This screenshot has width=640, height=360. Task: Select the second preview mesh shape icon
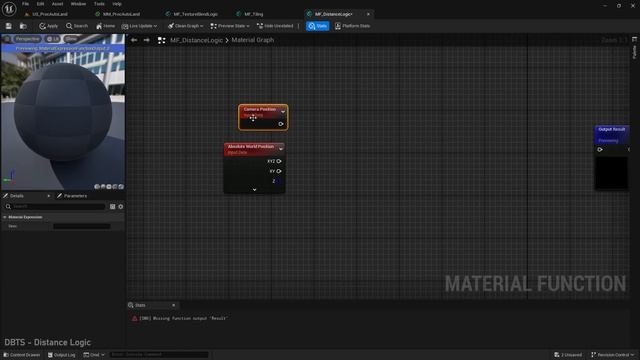pyautogui.click(x=103, y=187)
